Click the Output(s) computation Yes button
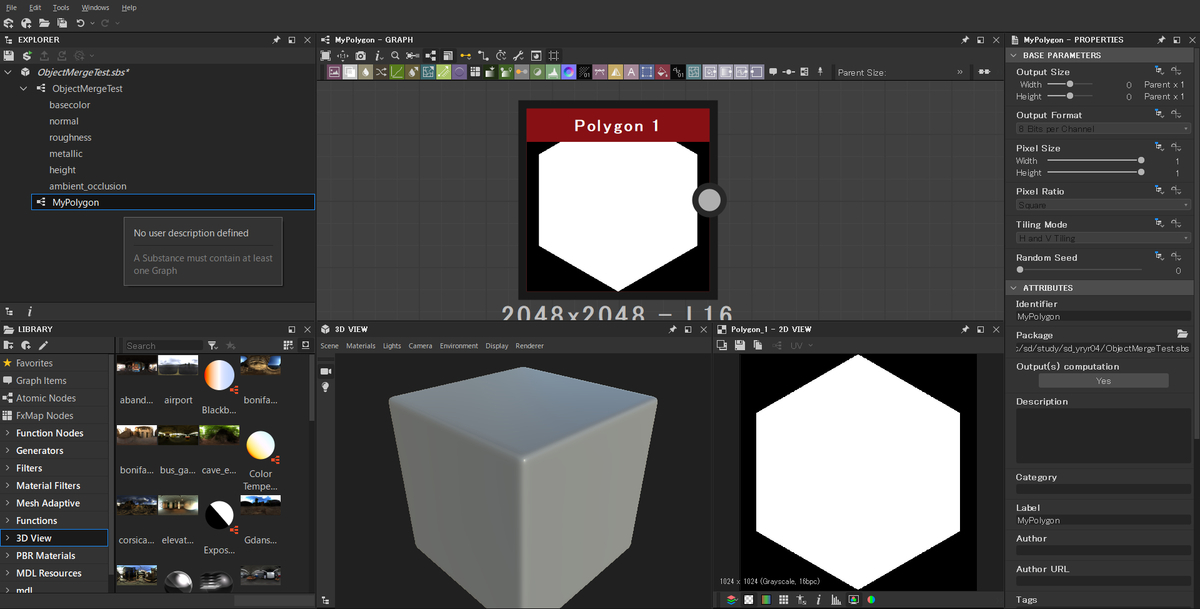The image size is (1200, 609). click(1103, 381)
